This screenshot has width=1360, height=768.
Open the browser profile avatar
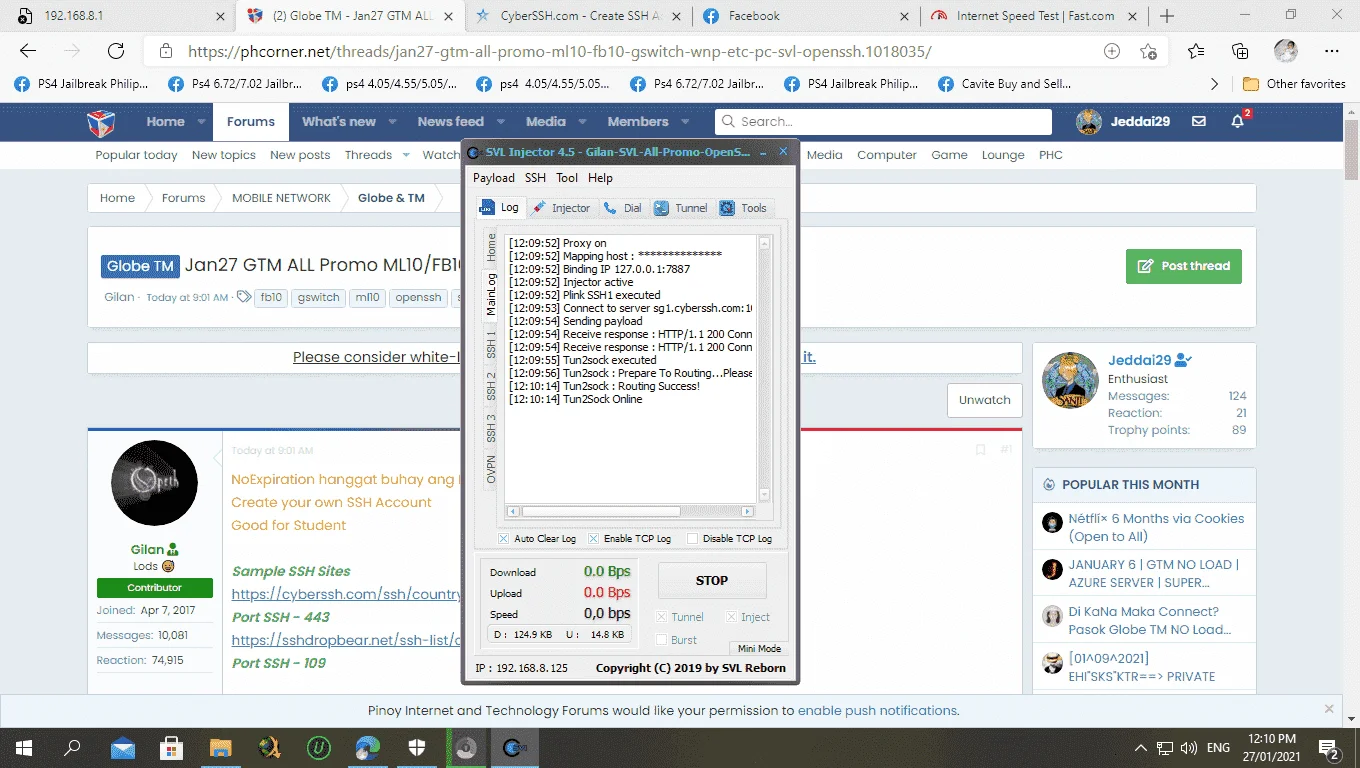point(1285,52)
